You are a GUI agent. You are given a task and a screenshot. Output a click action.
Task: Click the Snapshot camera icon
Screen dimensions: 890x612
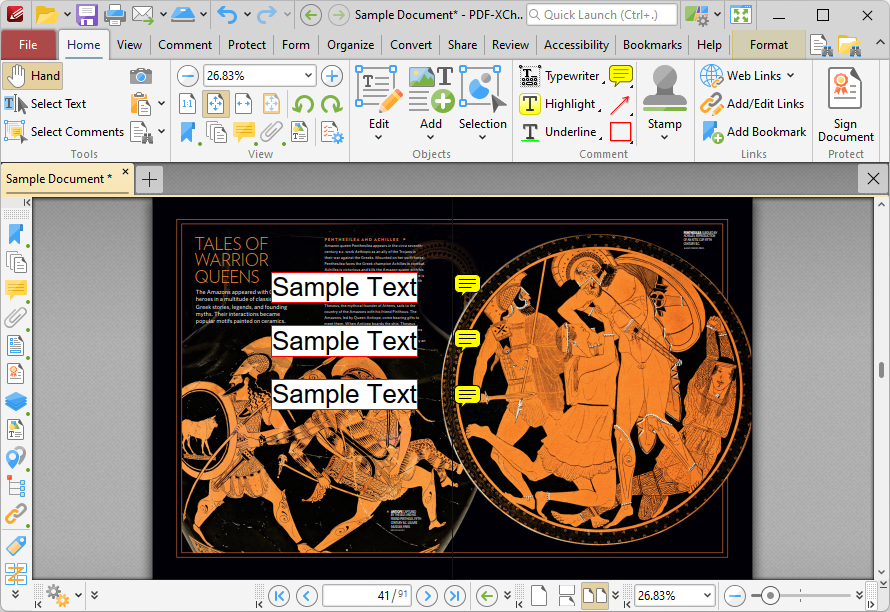click(140, 76)
